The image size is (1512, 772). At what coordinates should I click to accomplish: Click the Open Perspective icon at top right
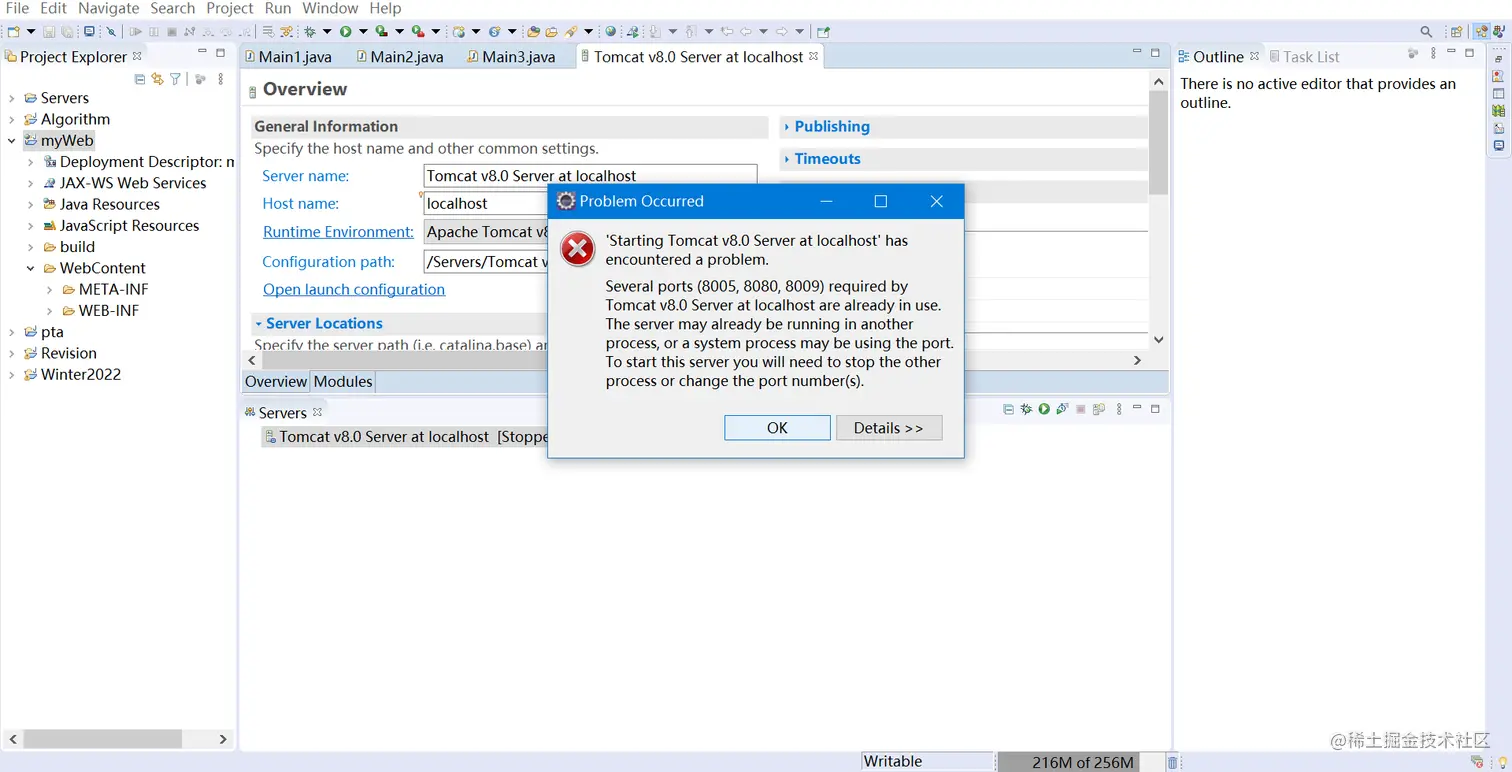pyautogui.click(x=1456, y=32)
